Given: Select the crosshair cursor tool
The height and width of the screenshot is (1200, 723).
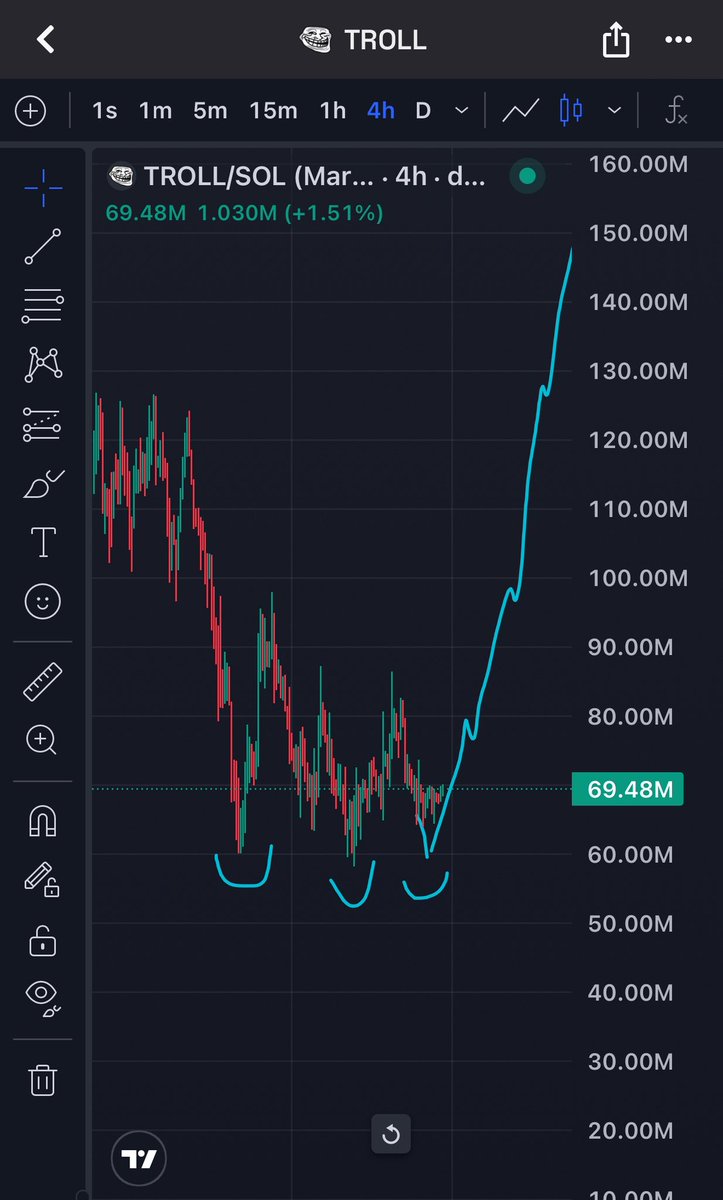Looking at the screenshot, I should point(42,187).
